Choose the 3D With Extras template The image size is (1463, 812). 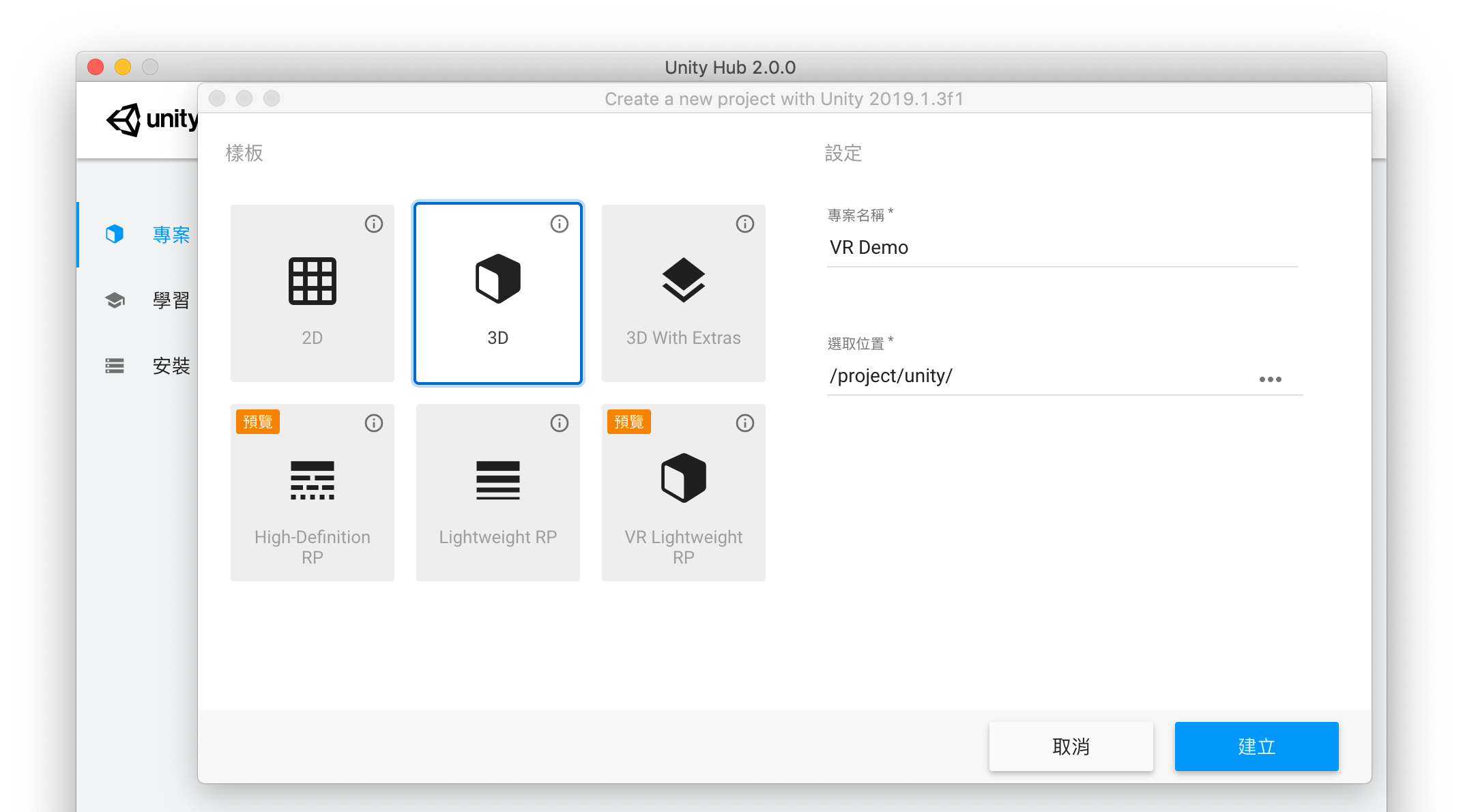684,293
